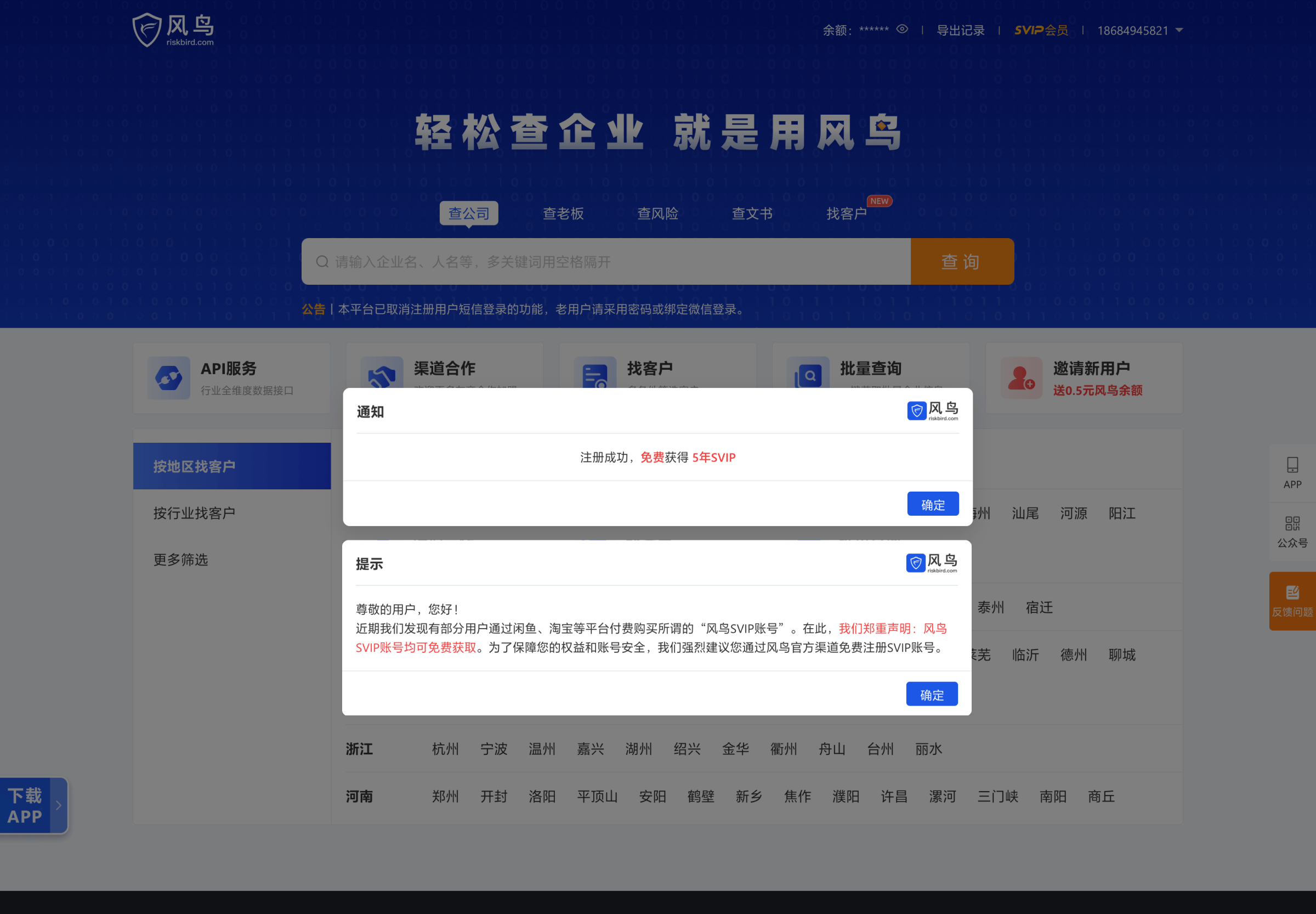Select city 濮阳
This screenshot has height=914, width=1316.
pos(846,796)
